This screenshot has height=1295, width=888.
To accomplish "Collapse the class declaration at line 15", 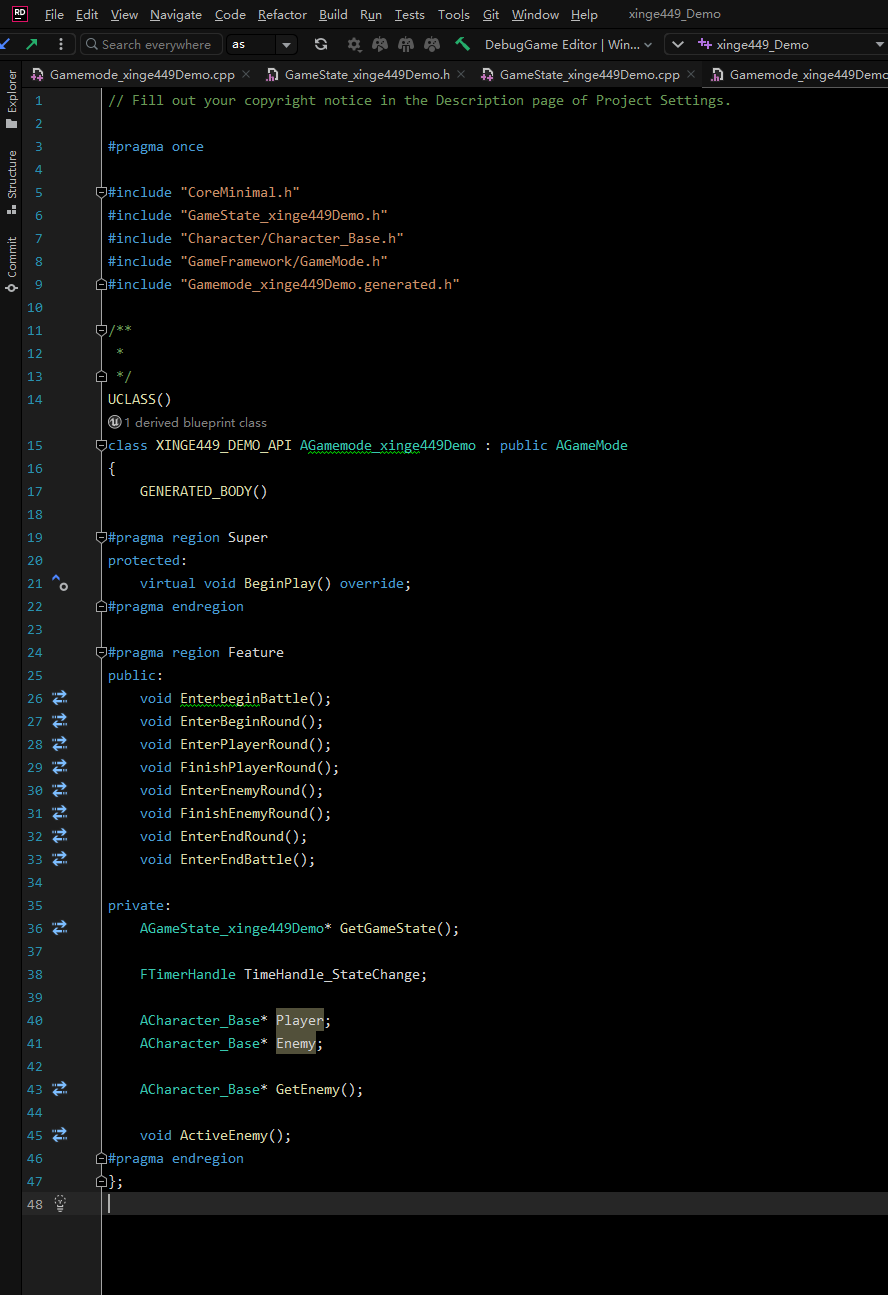I will click(101, 445).
